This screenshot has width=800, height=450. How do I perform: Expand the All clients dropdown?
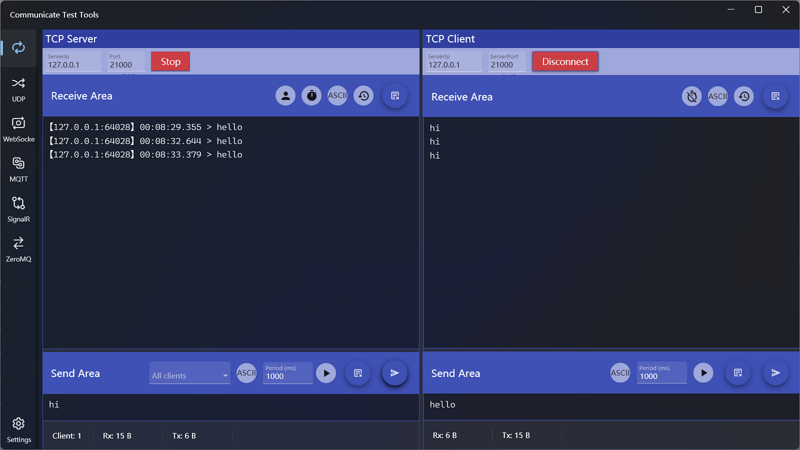[x=189, y=375]
